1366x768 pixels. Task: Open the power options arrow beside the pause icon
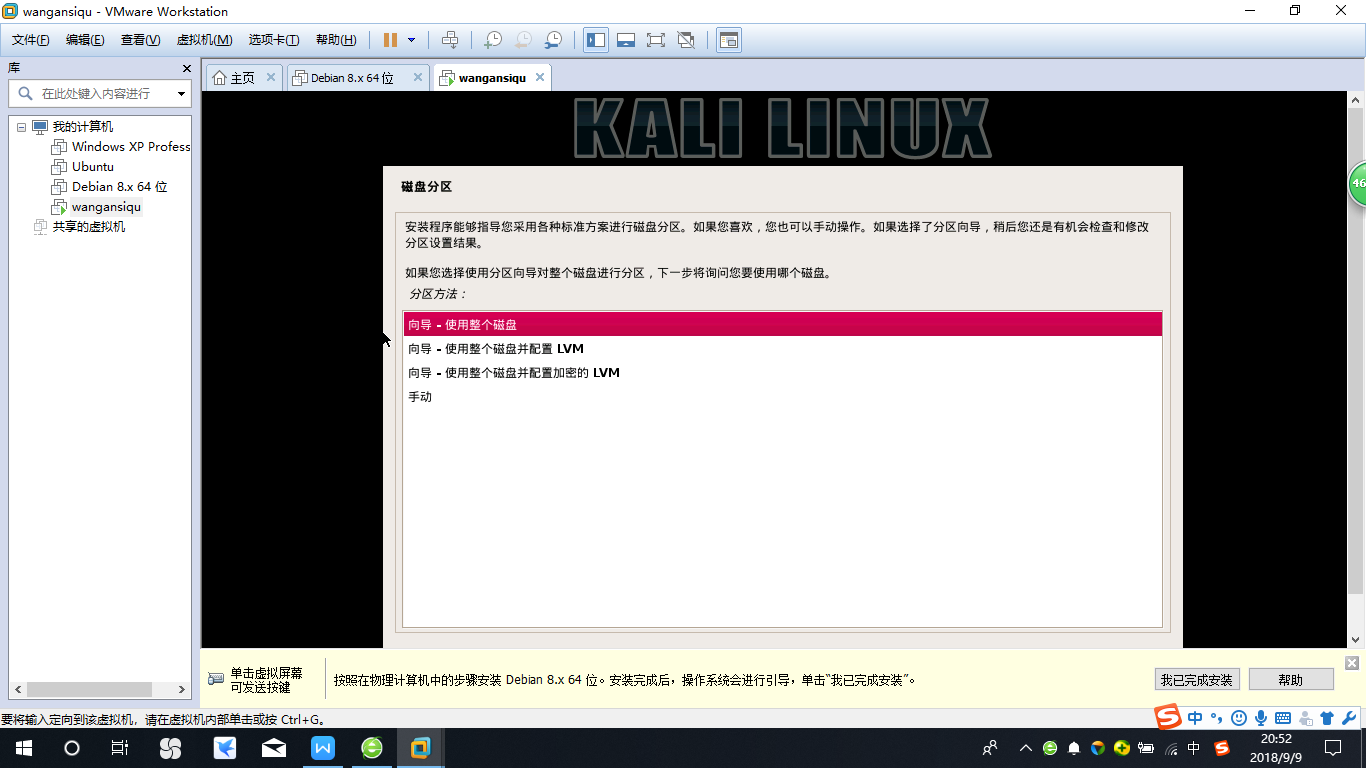point(411,40)
